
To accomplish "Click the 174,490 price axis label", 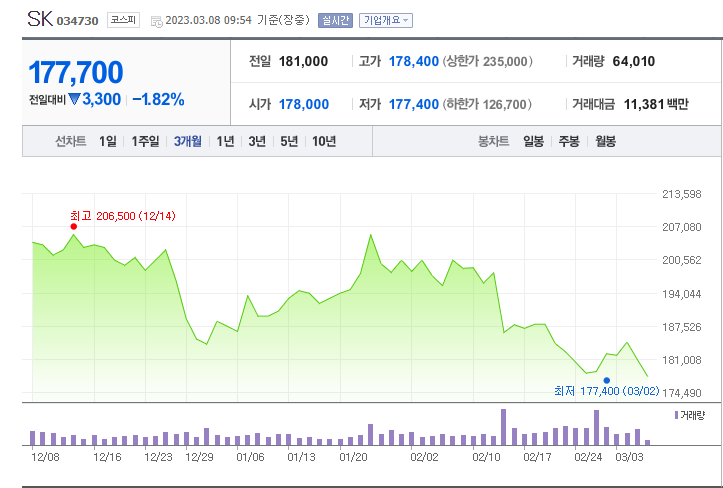I will (682, 393).
